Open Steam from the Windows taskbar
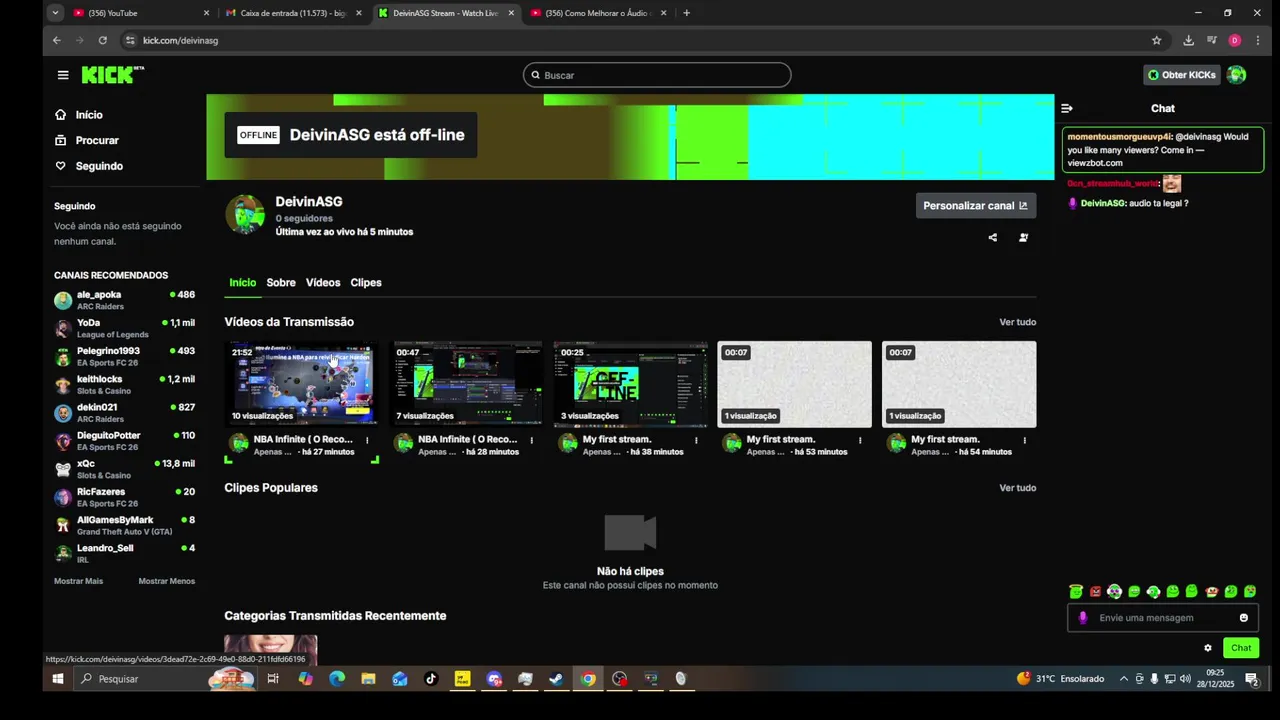 point(556,678)
